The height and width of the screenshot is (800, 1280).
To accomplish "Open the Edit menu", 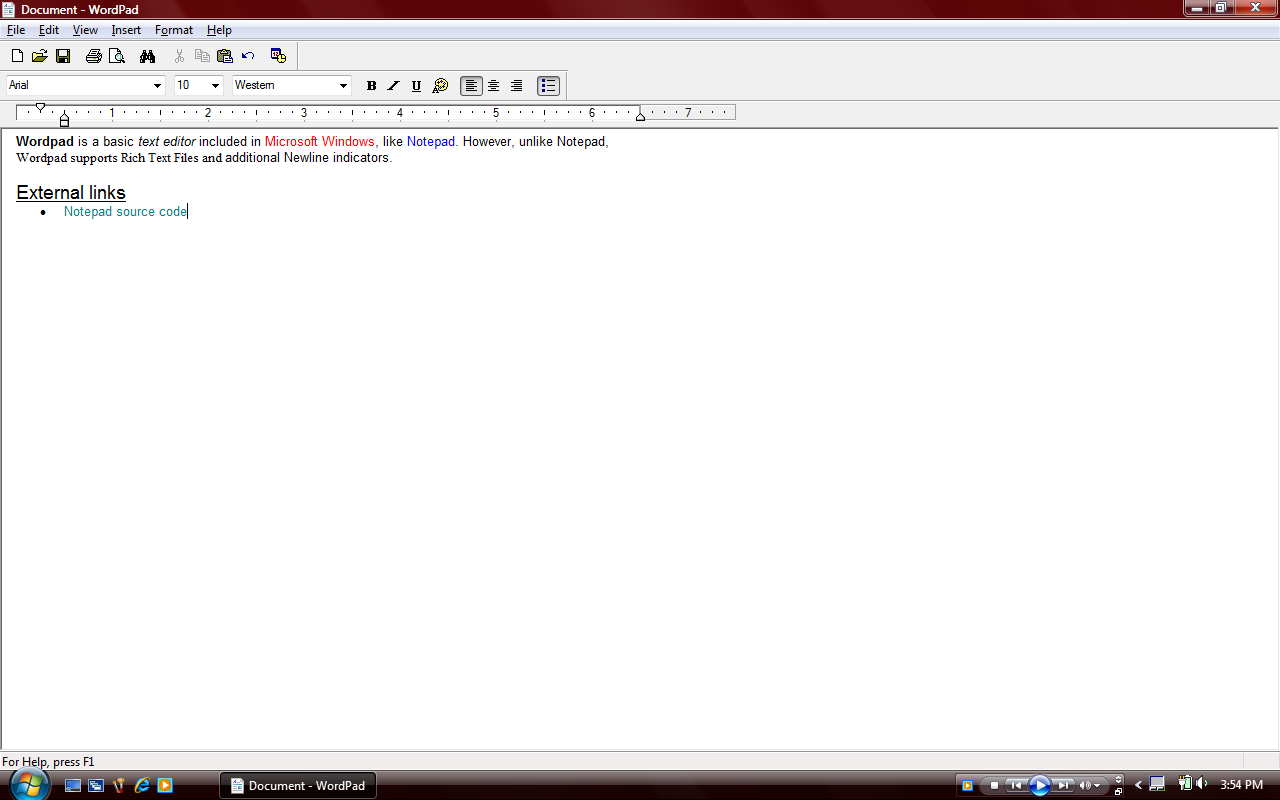I will [x=49, y=30].
